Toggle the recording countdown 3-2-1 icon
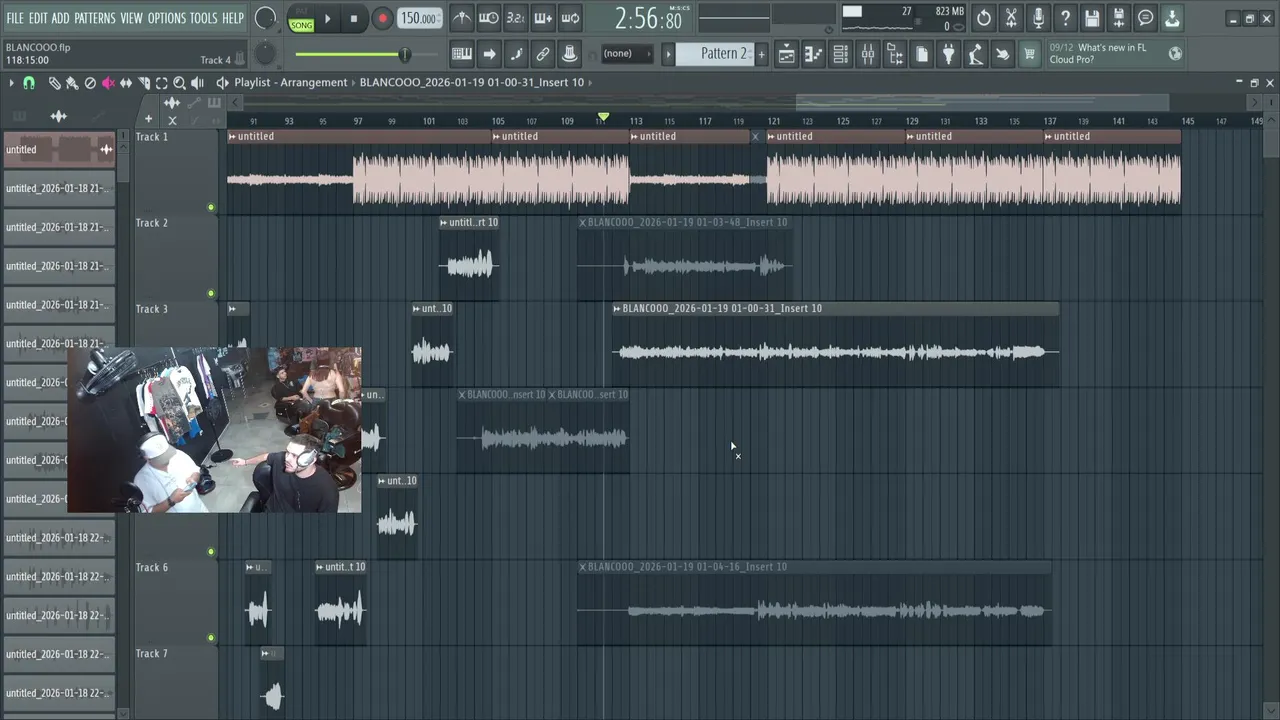Viewport: 1280px width, 720px height. tap(515, 18)
